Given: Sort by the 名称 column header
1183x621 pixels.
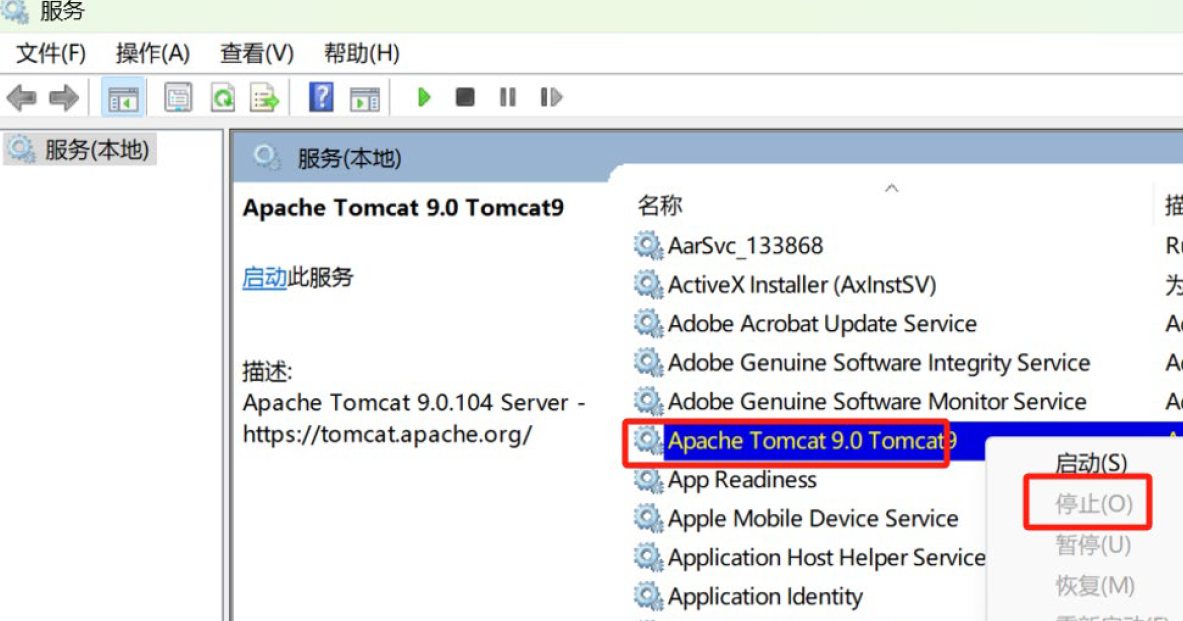Looking at the screenshot, I should point(660,204).
